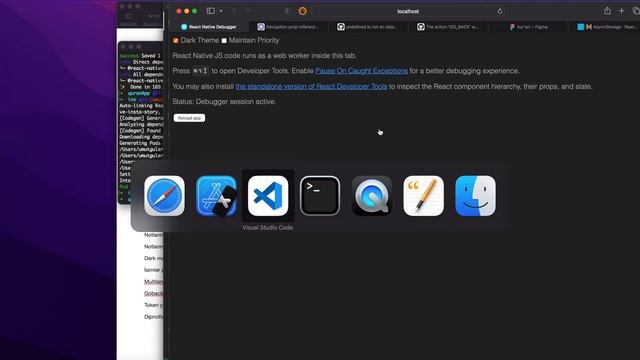640x360 pixels.
Task: Click the 'React Native JS code runs' sentence
Action: pyautogui.click(x=264, y=56)
